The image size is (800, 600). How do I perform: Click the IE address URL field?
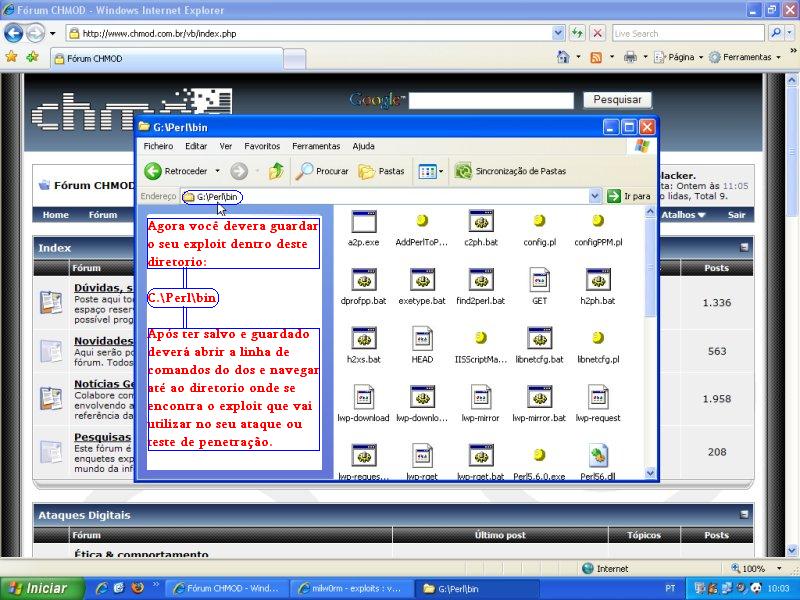310,34
